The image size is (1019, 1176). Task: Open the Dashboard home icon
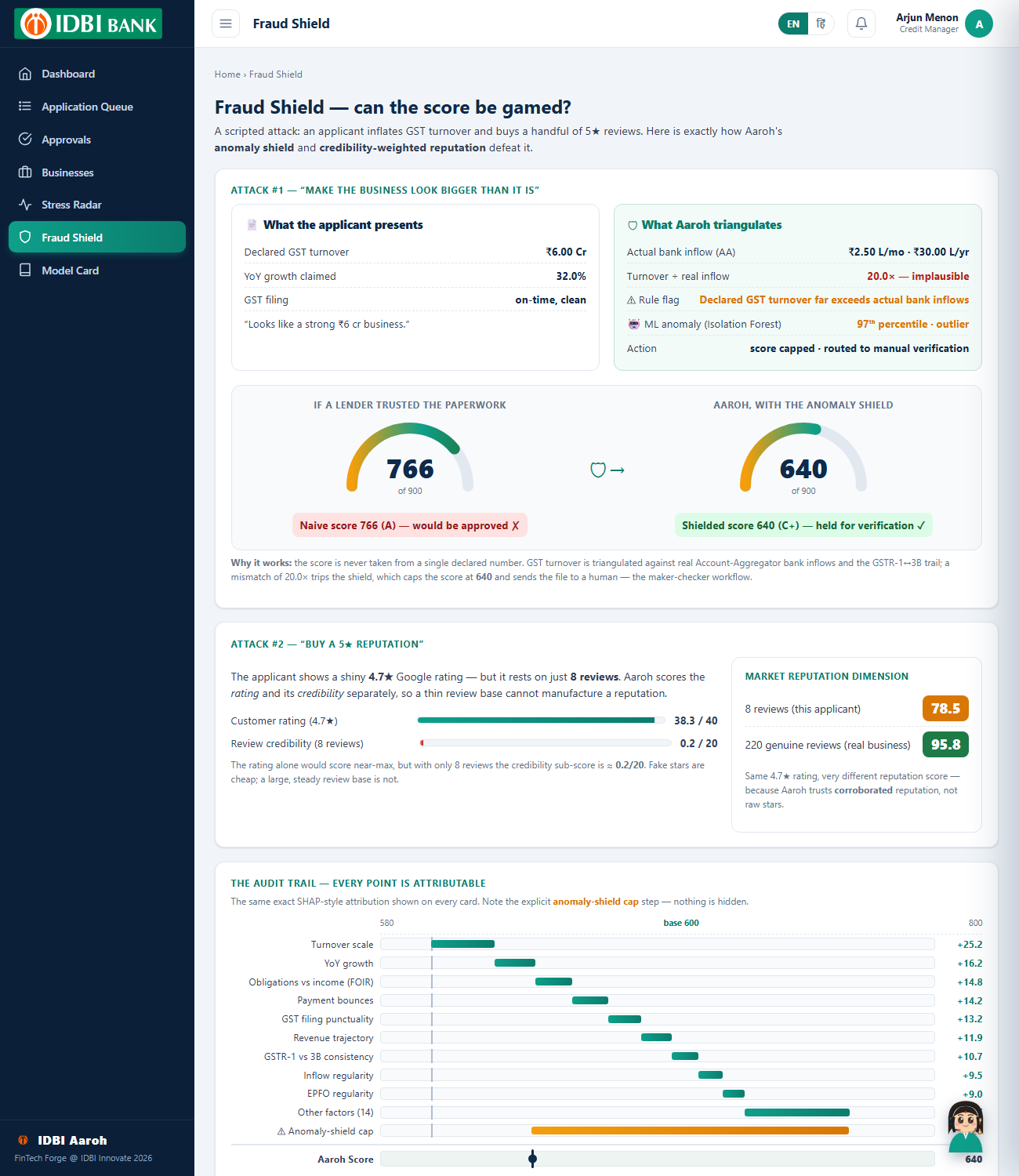click(x=25, y=74)
